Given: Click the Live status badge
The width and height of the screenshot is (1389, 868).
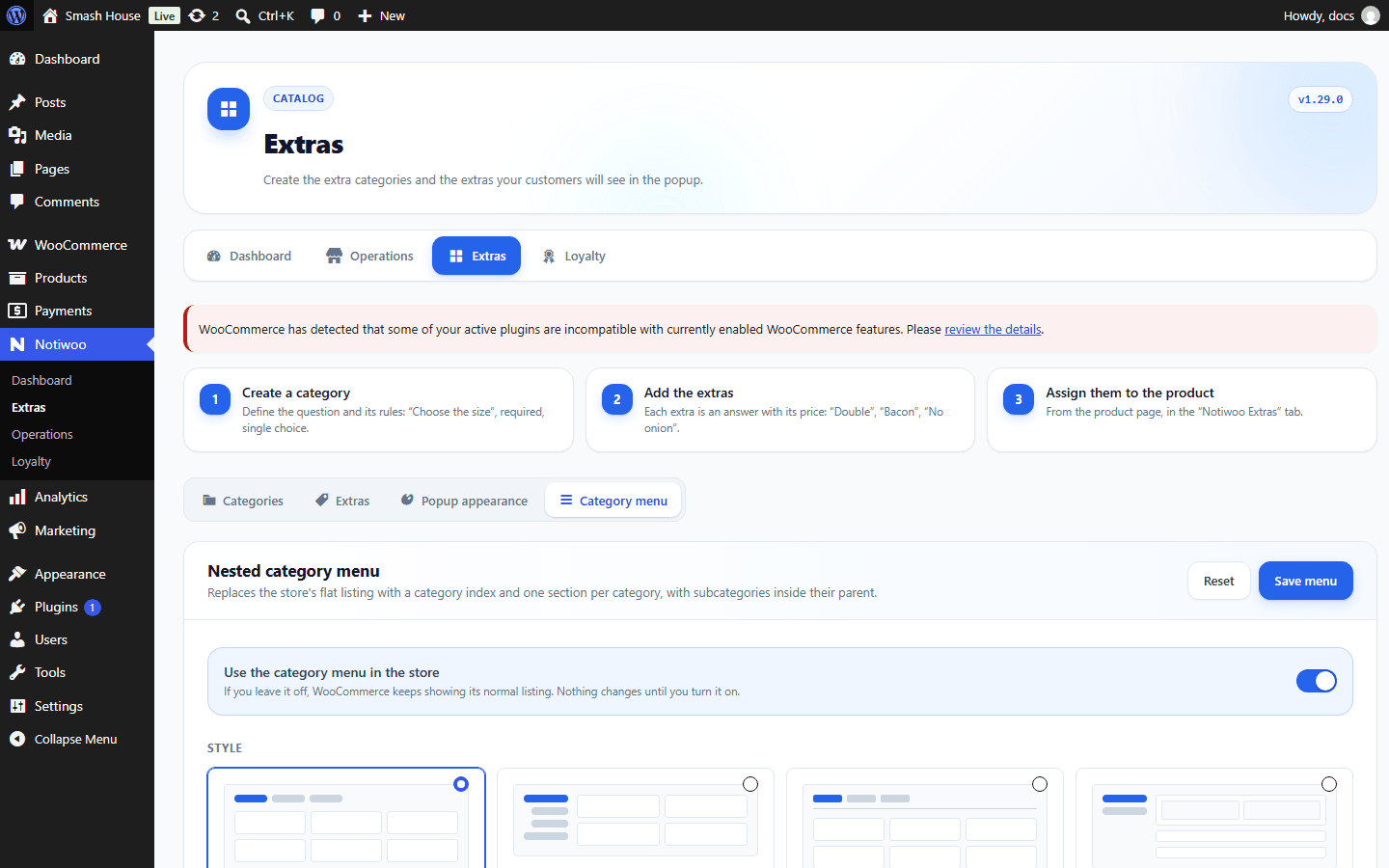Looking at the screenshot, I should point(165,15).
